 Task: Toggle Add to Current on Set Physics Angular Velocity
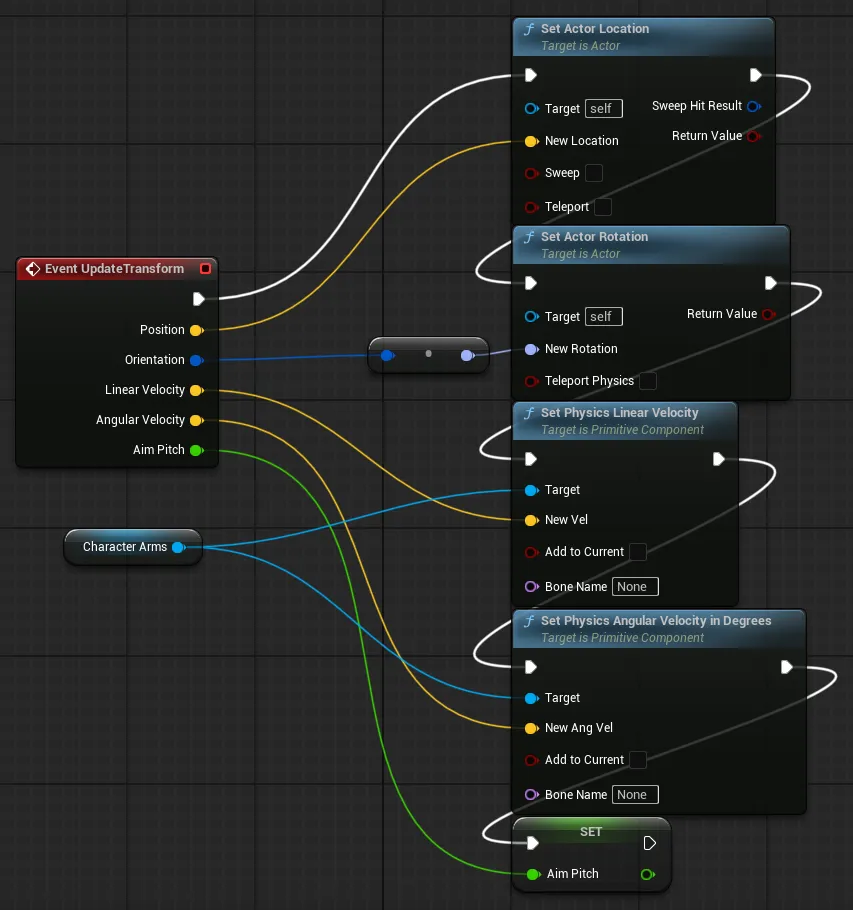[638, 760]
